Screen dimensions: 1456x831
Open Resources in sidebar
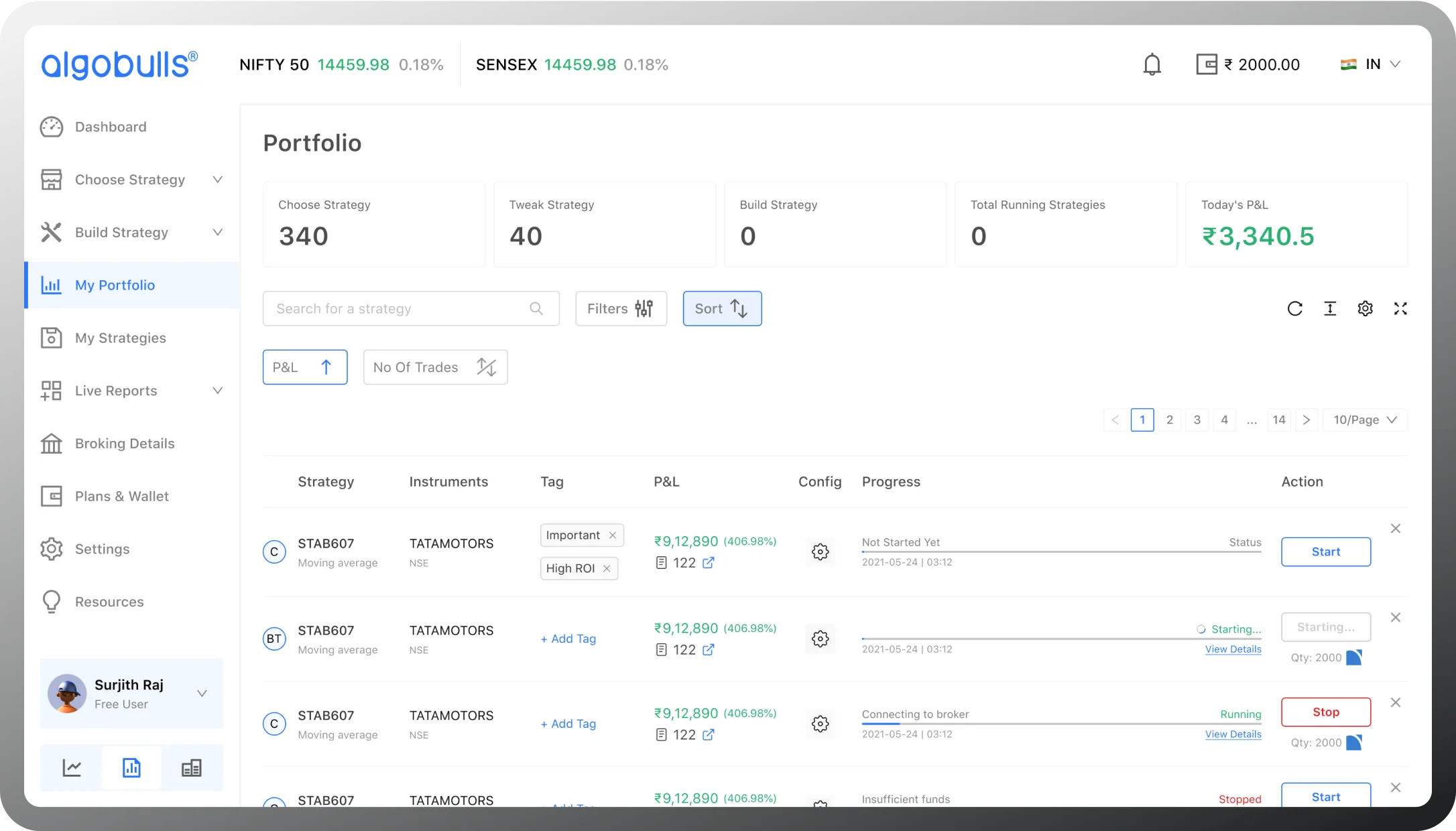click(92, 602)
